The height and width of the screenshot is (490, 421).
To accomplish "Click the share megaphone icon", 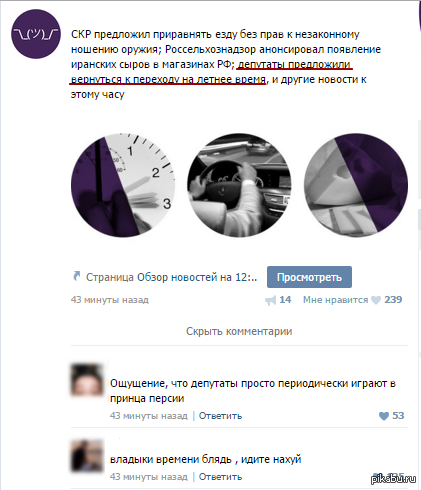I will tap(270, 301).
